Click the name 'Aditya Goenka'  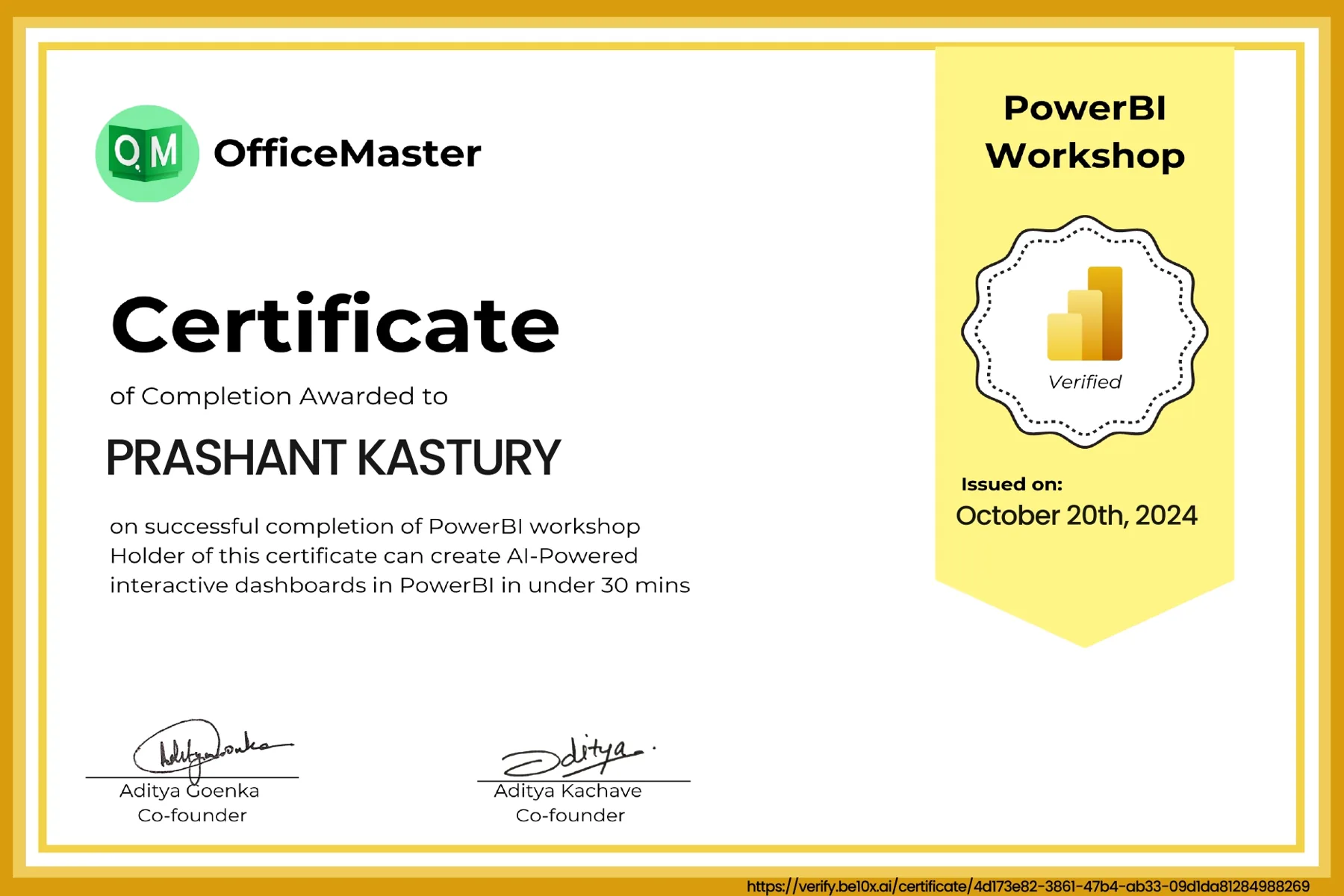[x=190, y=791]
